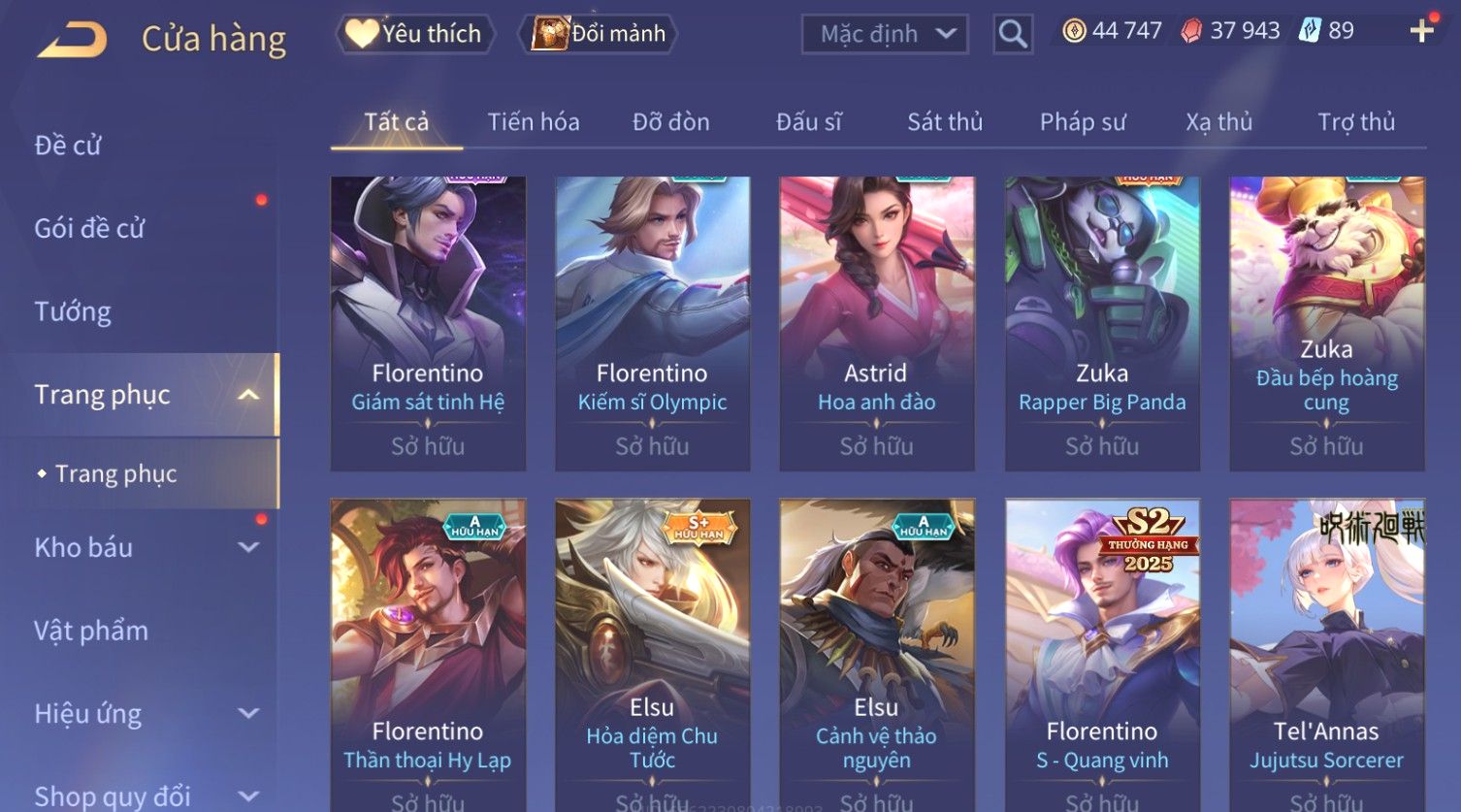
Task: Click the gold coin currency icon
Action: [1074, 31]
